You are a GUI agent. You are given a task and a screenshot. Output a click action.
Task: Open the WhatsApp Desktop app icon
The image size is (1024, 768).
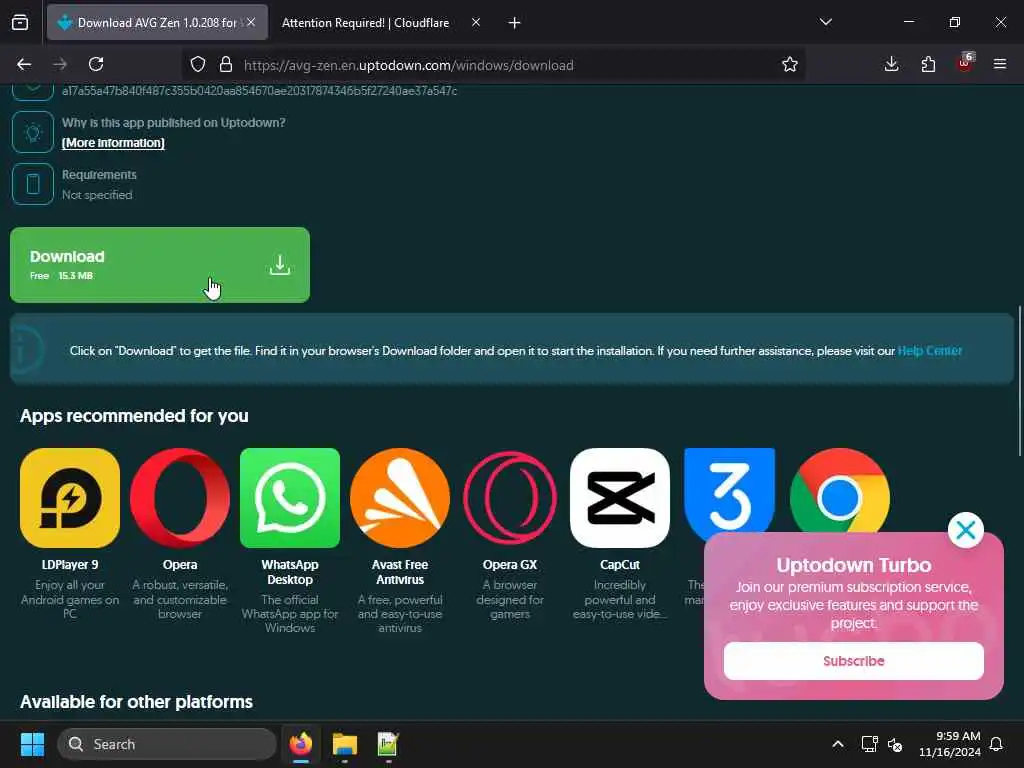click(x=290, y=498)
